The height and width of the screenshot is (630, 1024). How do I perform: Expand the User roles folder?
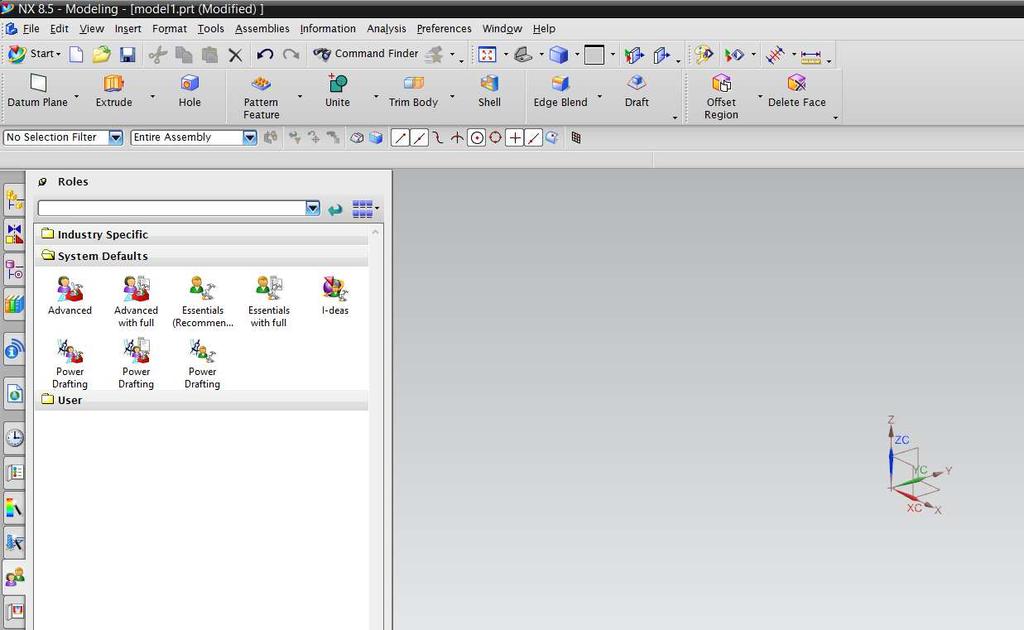201,400
